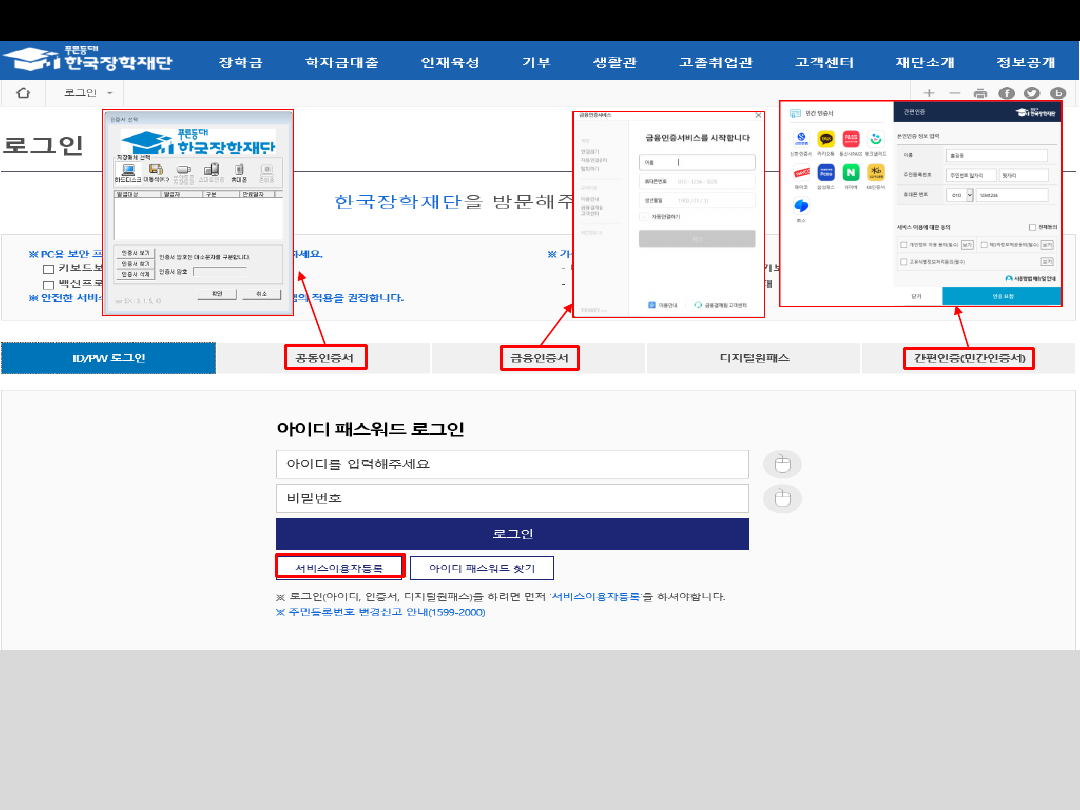Toggle the 자동연결하기 checkbox
This screenshot has width=1080, height=810.
pos(643,216)
